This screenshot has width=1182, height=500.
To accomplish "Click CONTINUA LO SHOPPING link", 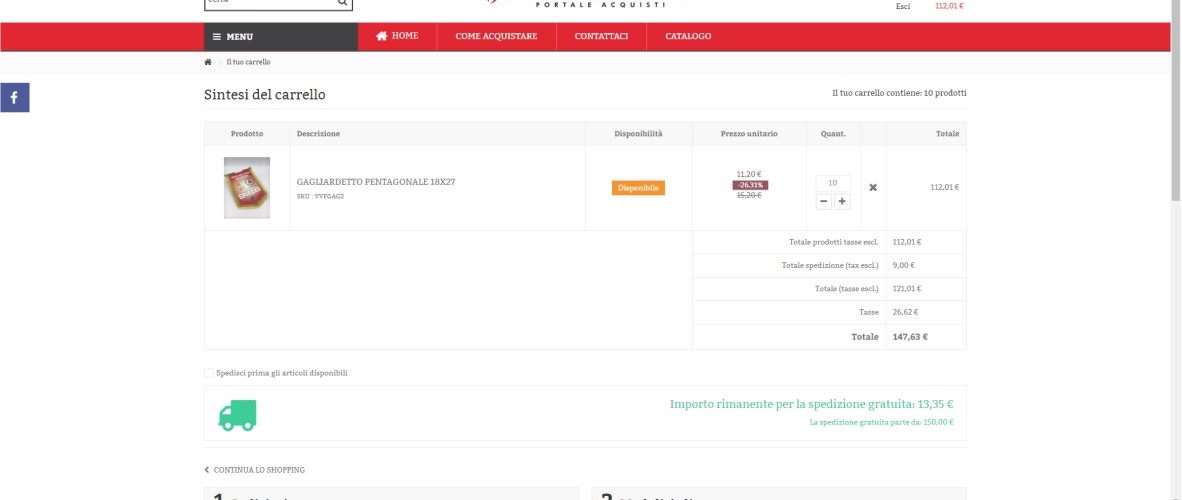I will (x=255, y=470).
